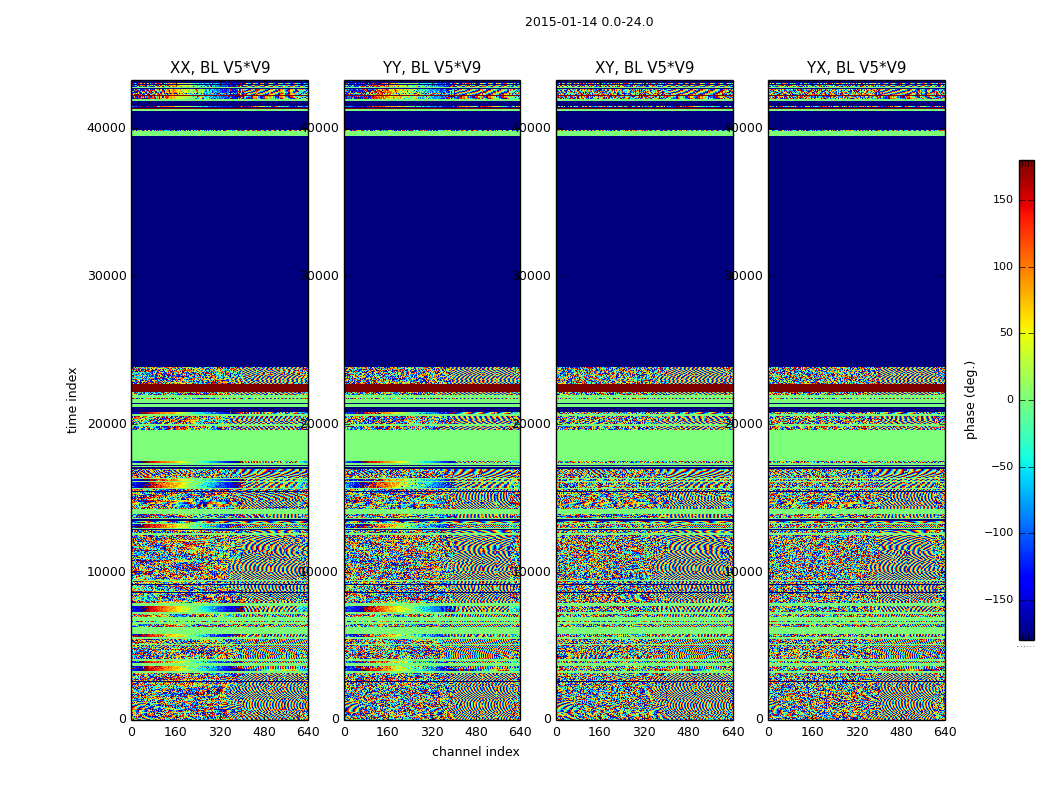Pick the 150 tick label on the colorbar

coord(1002,200)
